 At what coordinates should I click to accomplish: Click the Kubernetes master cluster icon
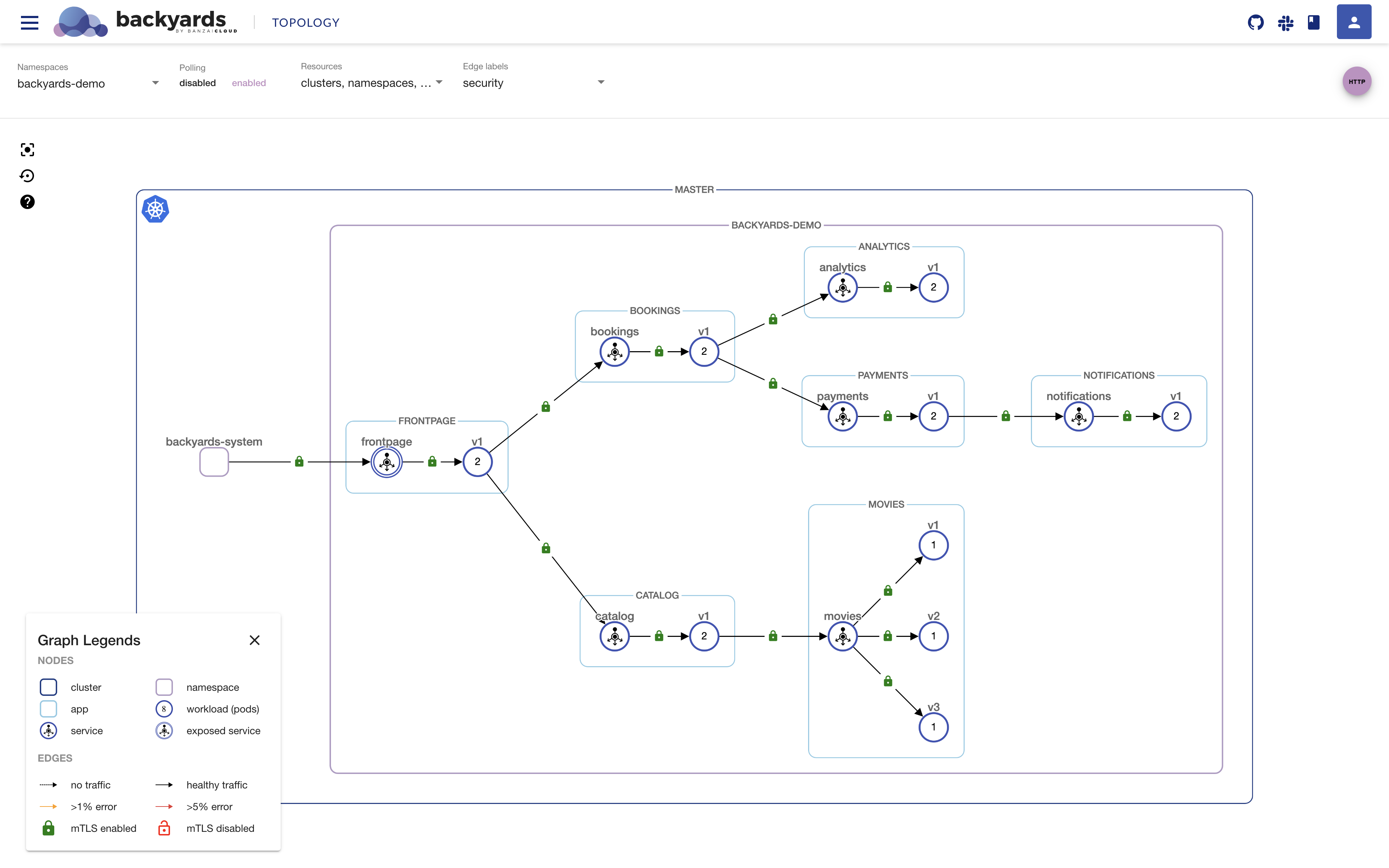tap(155, 209)
